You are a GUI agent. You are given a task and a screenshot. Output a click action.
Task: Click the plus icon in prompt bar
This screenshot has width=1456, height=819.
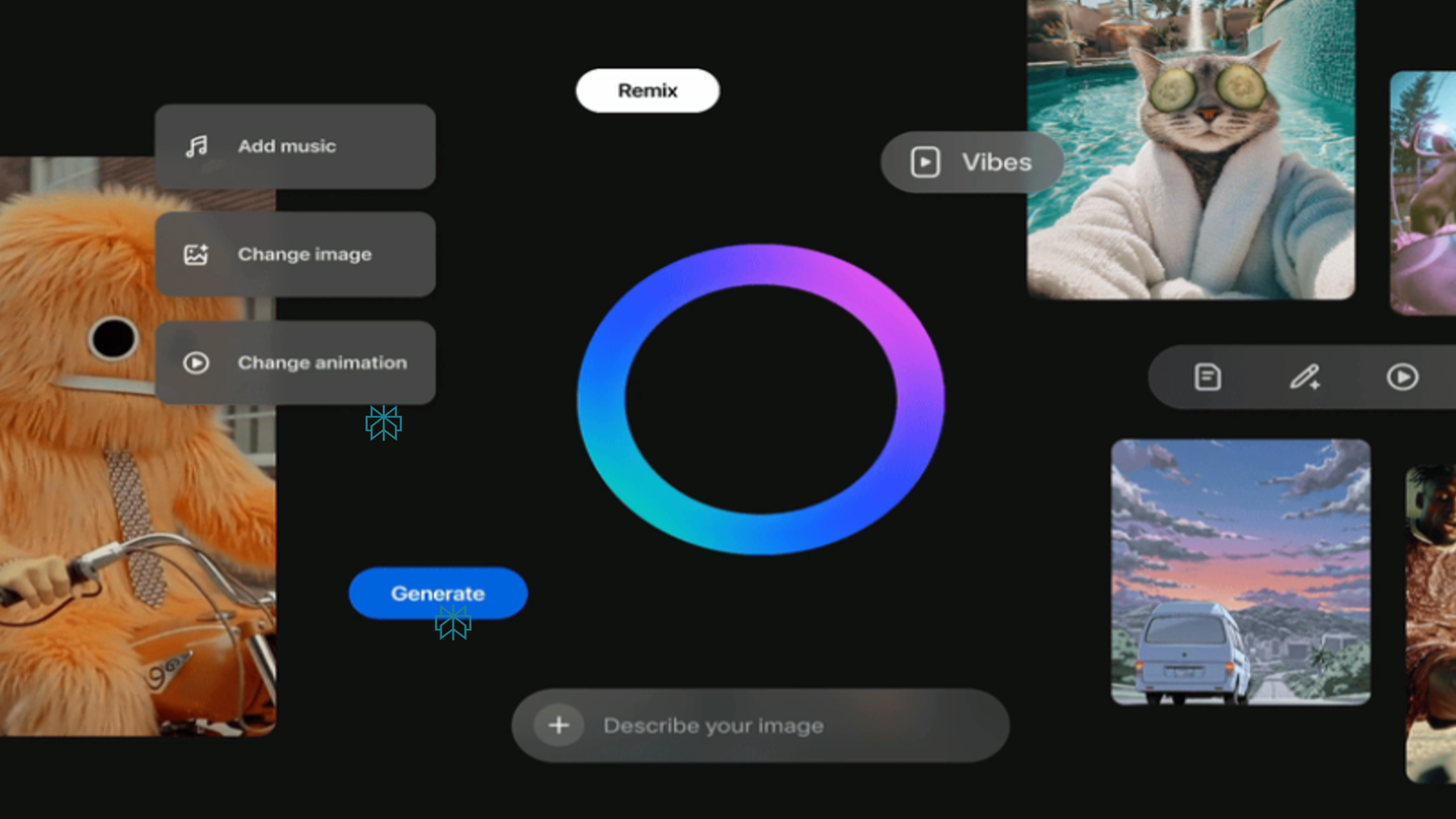[559, 725]
